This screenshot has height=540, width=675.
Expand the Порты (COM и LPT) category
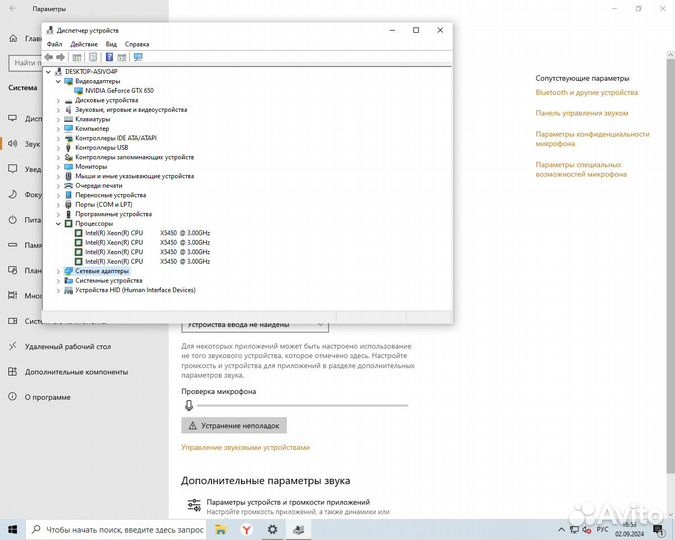click(58, 205)
